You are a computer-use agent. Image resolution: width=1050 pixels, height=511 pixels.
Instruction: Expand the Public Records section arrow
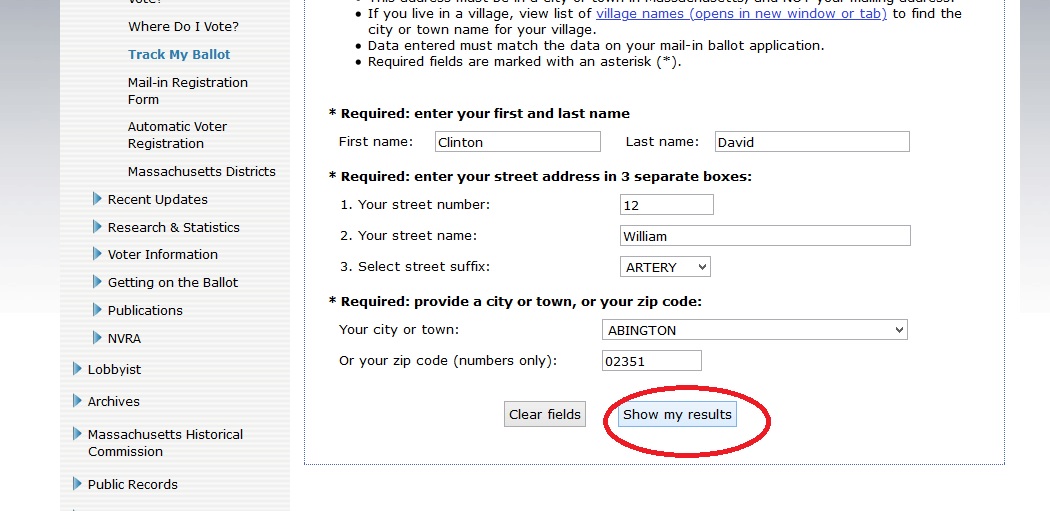pos(77,484)
